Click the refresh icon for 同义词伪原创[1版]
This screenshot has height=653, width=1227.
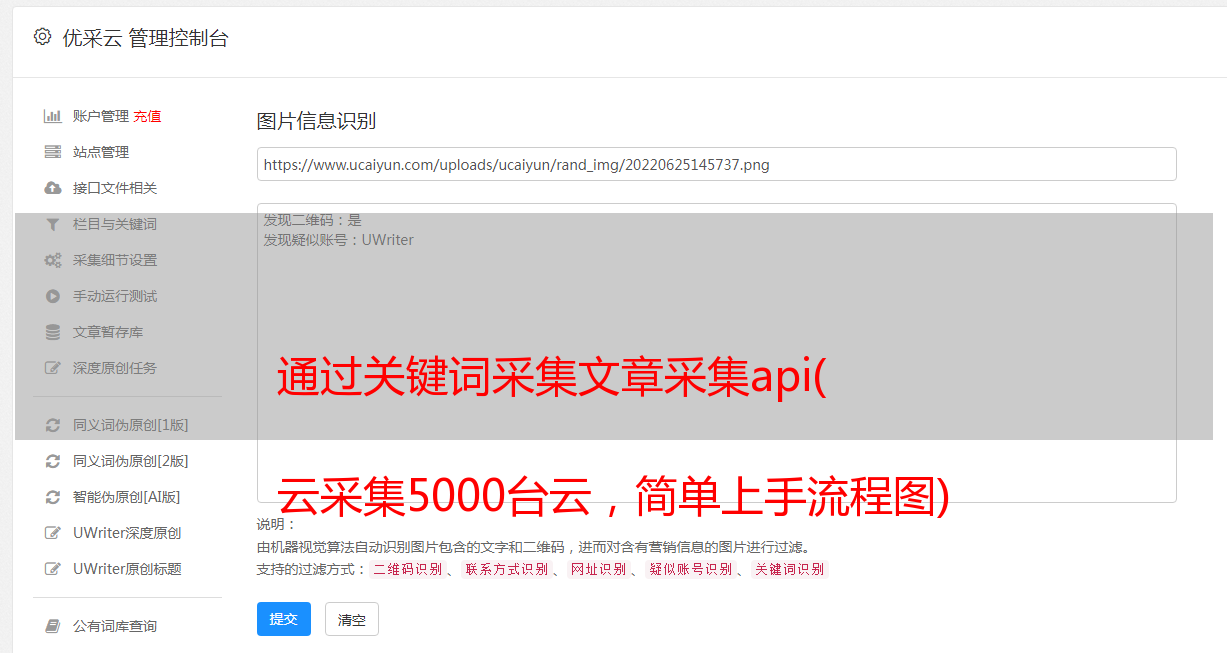53,425
